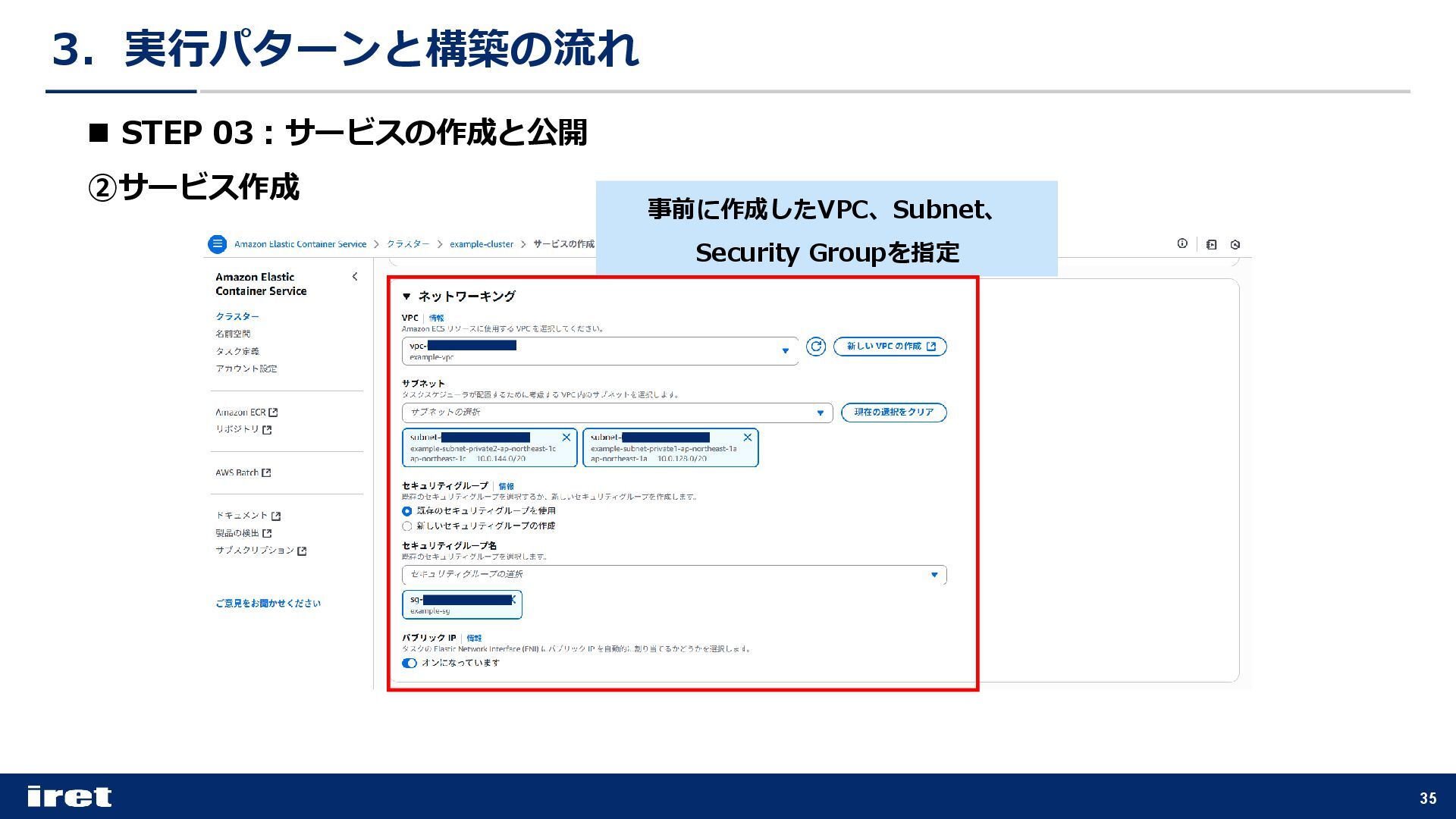Screen dimensions: 1456x819
Task: Select 既存のセキュリティグループを使用 radio
Action: tap(407, 511)
